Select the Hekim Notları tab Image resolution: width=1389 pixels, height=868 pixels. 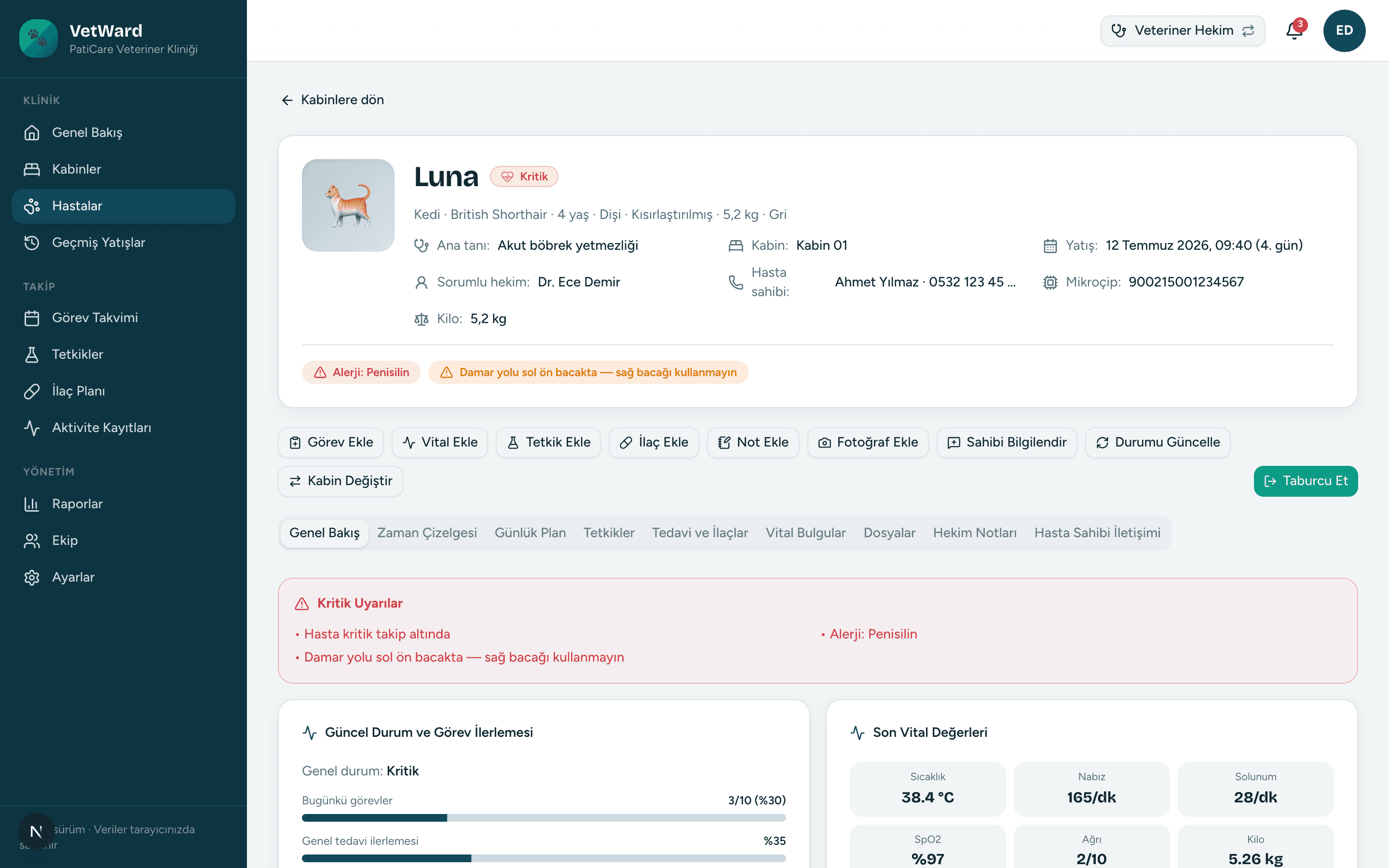(x=975, y=533)
